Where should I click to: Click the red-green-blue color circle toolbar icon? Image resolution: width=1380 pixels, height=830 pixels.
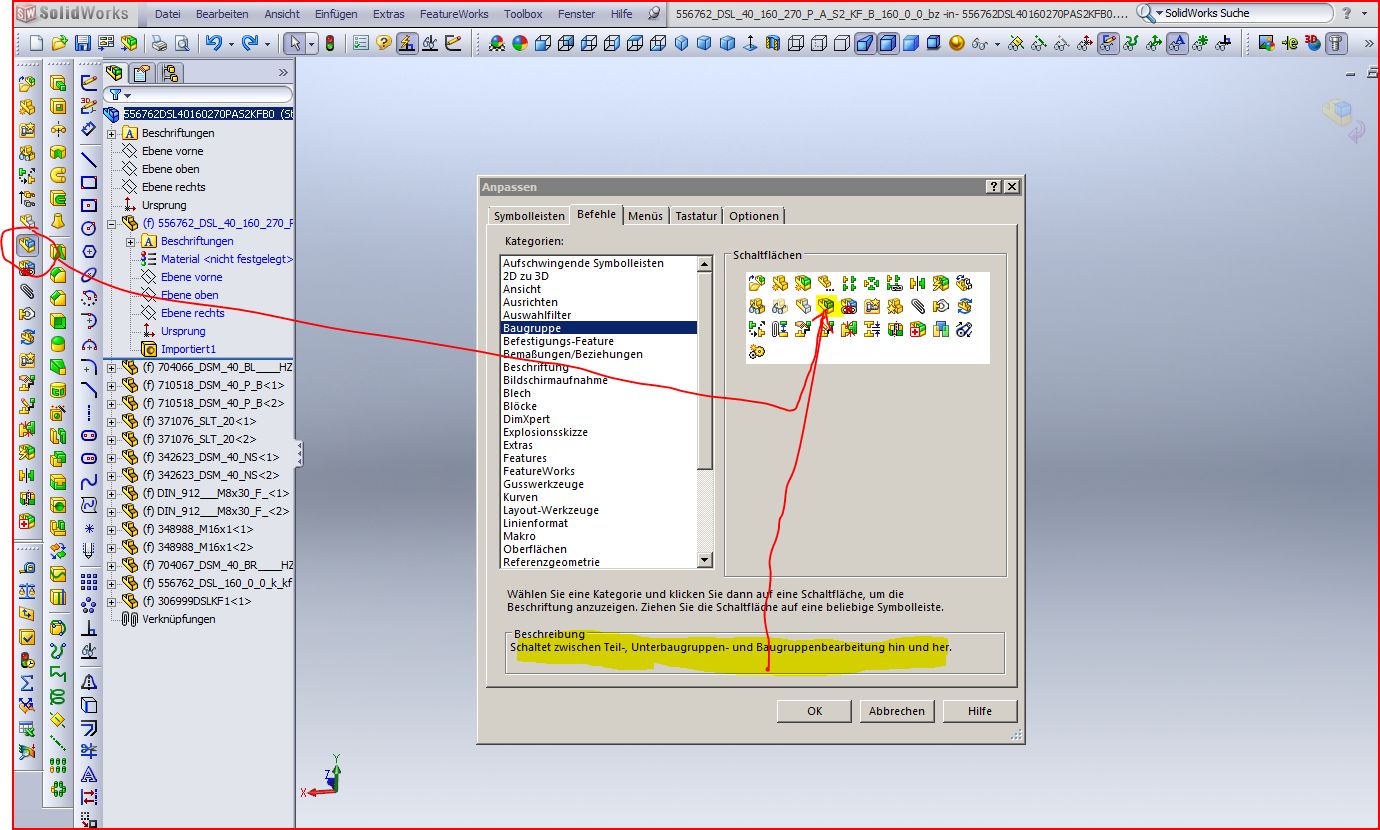tap(520, 44)
